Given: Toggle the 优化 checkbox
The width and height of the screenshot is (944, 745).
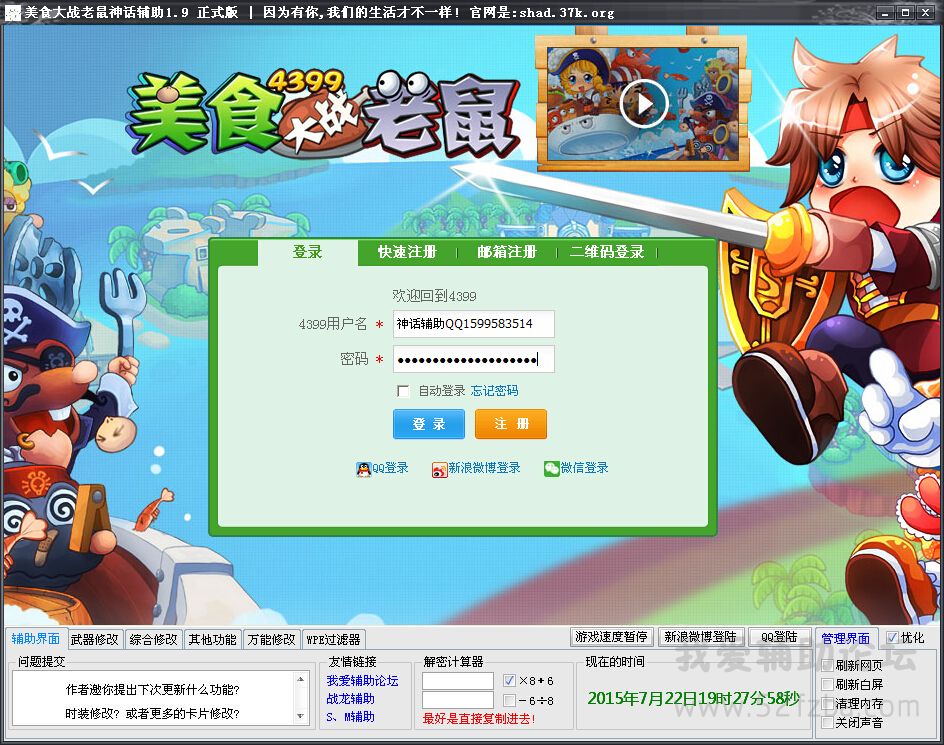Looking at the screenshot, I should (x=892, y=638).
